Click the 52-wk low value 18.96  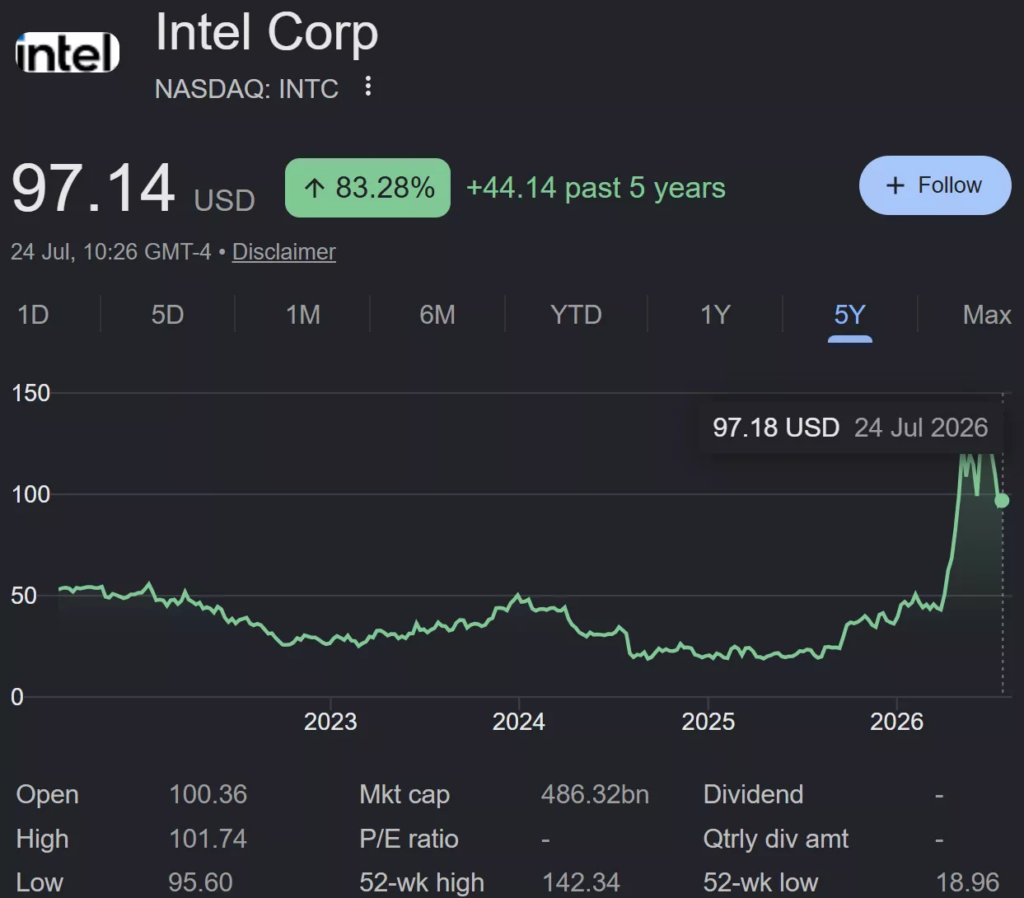968,883
